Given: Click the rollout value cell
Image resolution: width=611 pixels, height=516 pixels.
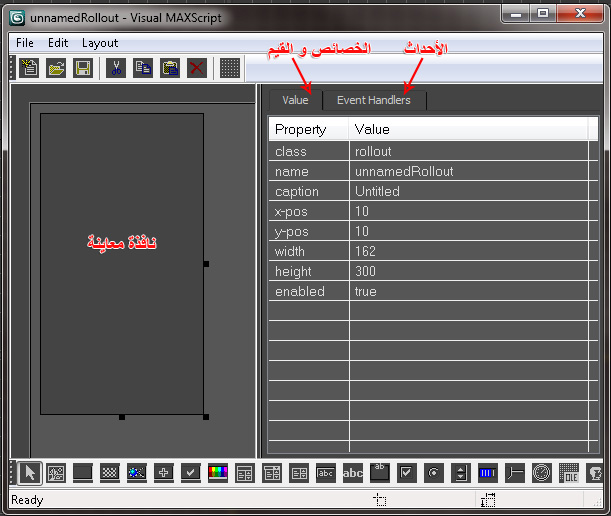Looking at the screenshot, I should (x=468, y=151).
